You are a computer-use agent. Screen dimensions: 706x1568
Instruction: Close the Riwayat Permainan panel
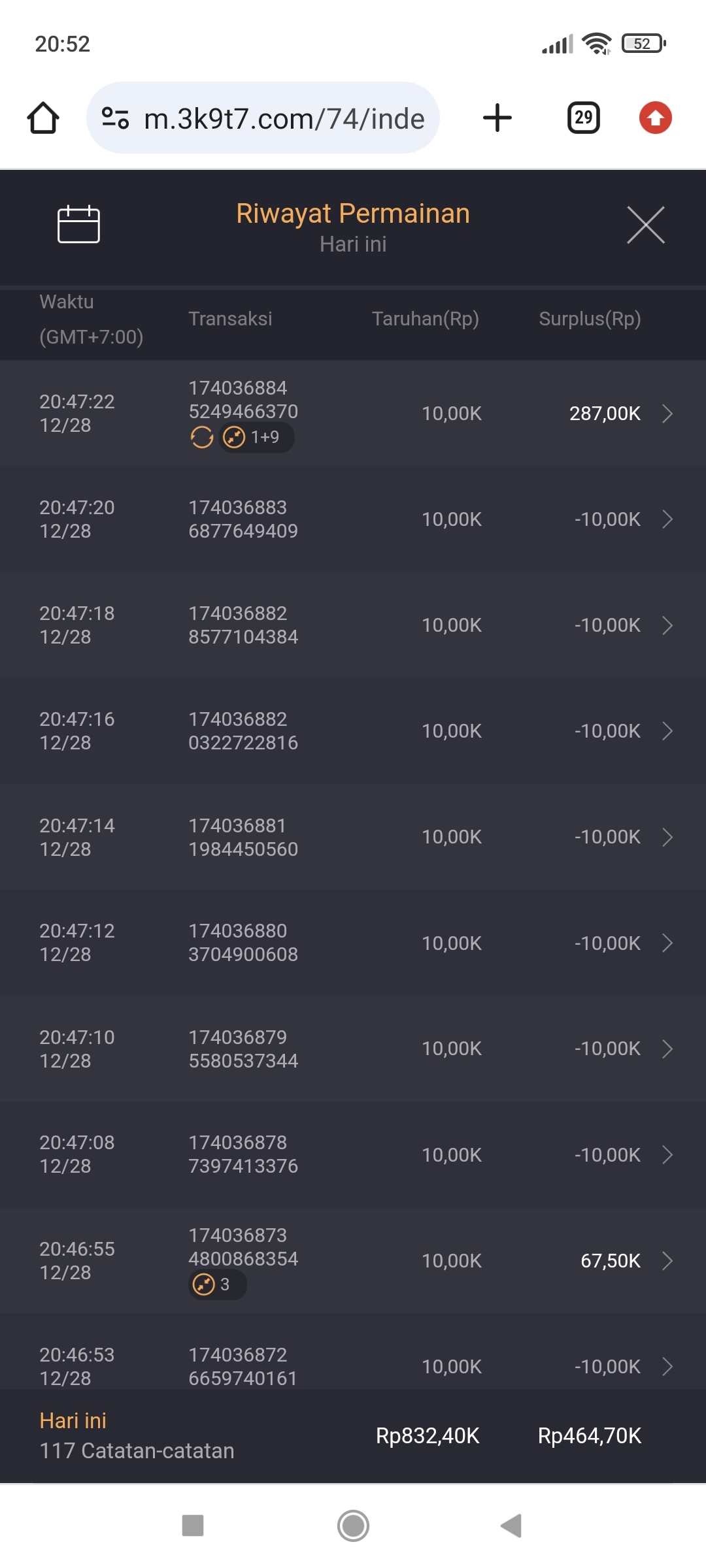tap(645, 225)
